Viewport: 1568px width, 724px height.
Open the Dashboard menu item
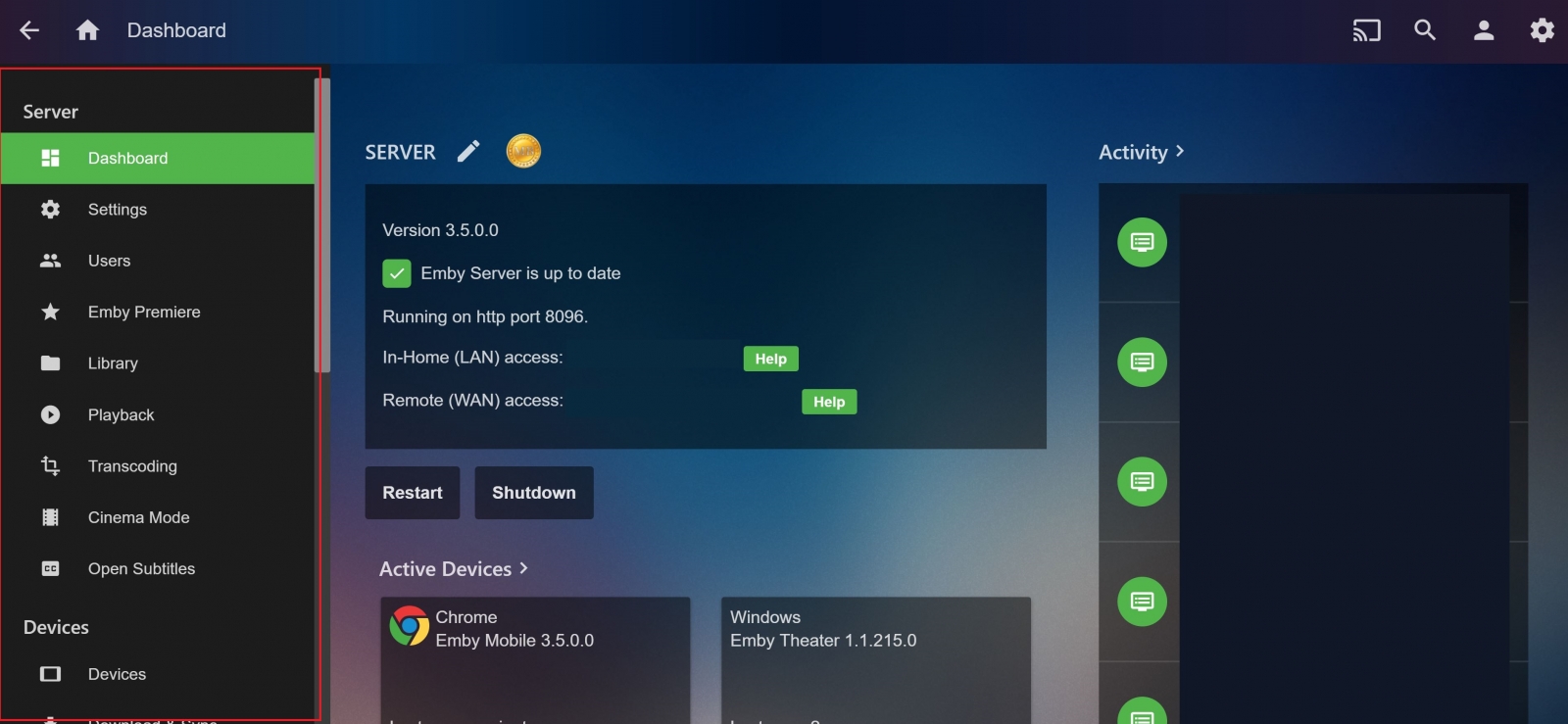pyautogui.click(x=158, y=158)
